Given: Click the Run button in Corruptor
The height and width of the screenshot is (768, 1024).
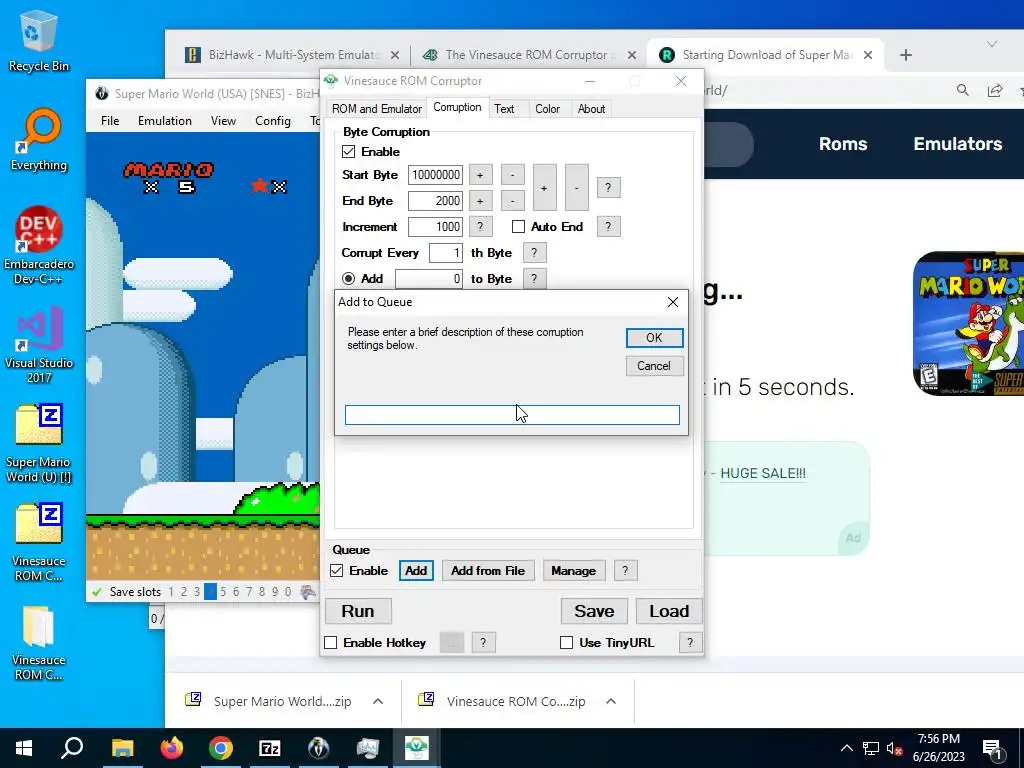Looking at the screenshot, I should (358, 611).
